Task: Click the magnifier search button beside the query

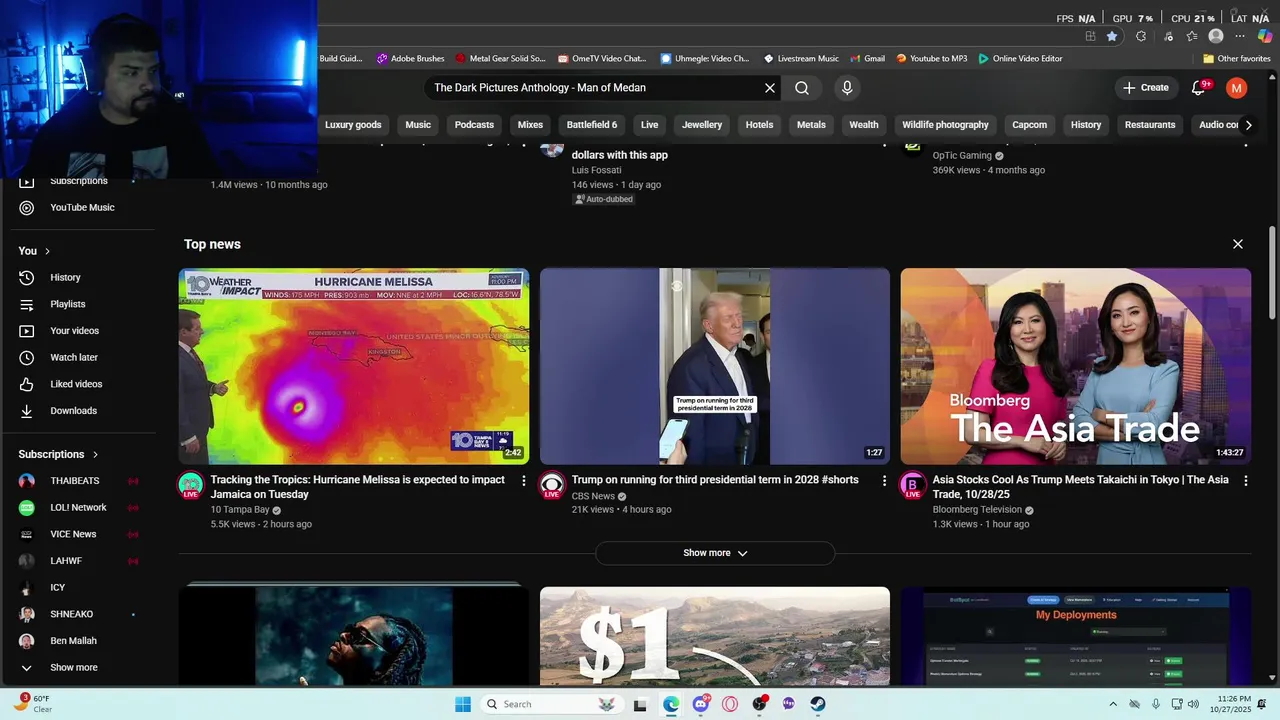Action: coord(802,88)
